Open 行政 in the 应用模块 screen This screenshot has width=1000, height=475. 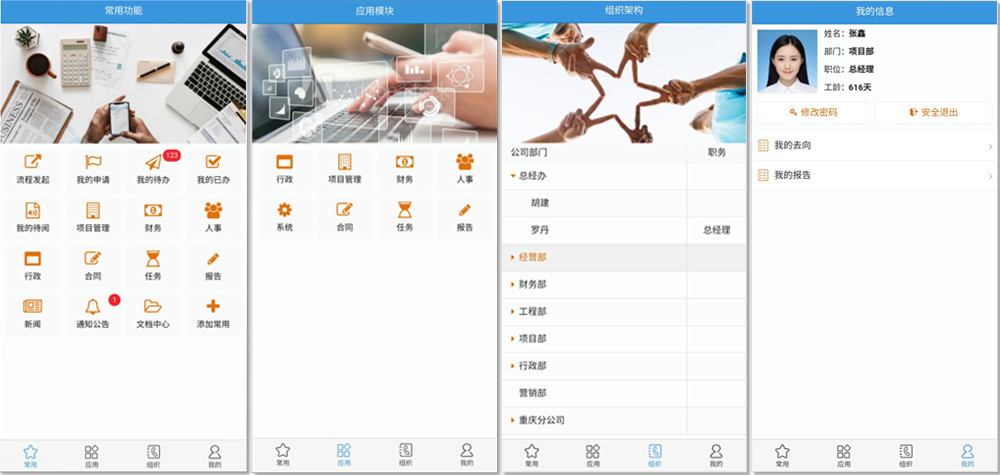284,169
